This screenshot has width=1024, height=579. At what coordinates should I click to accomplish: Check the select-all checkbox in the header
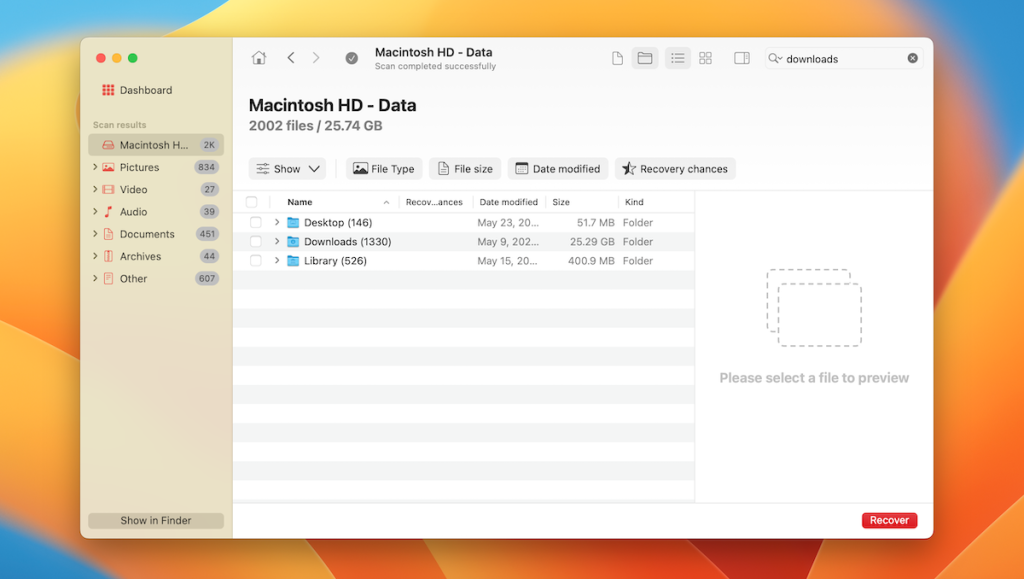252,201
